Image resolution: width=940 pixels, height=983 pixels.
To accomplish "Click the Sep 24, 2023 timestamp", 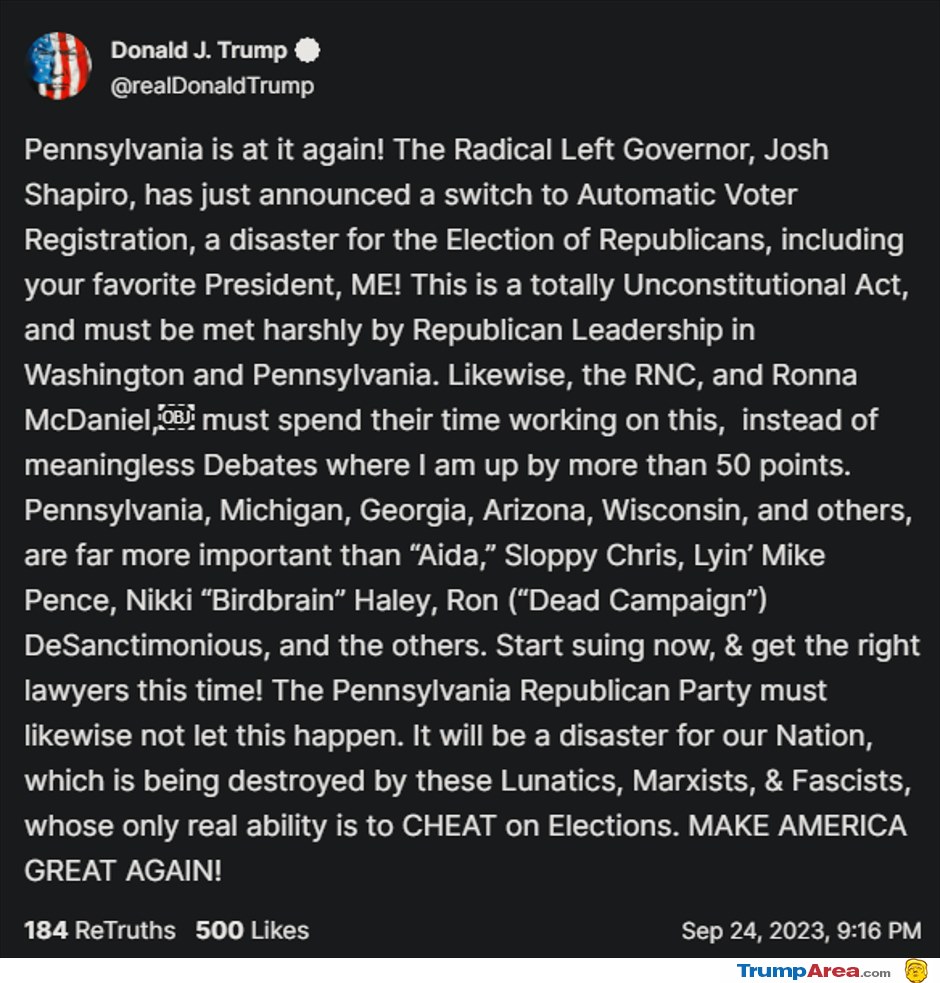I will coord(801,931).
